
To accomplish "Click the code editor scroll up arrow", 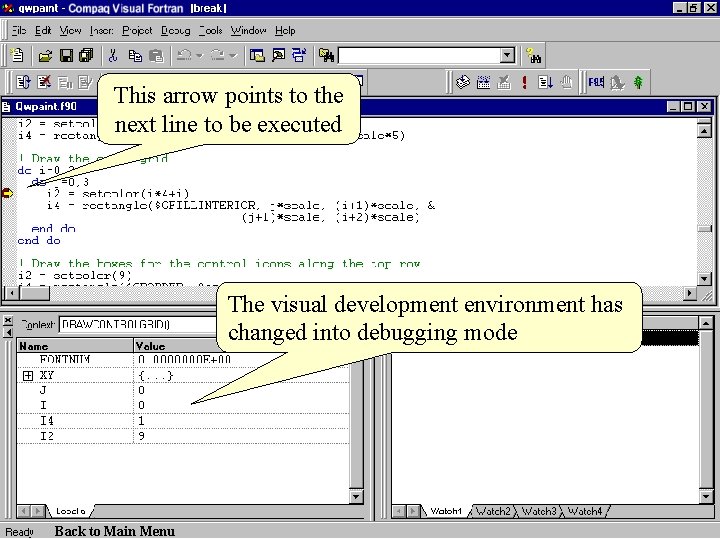I will [704, 131].
